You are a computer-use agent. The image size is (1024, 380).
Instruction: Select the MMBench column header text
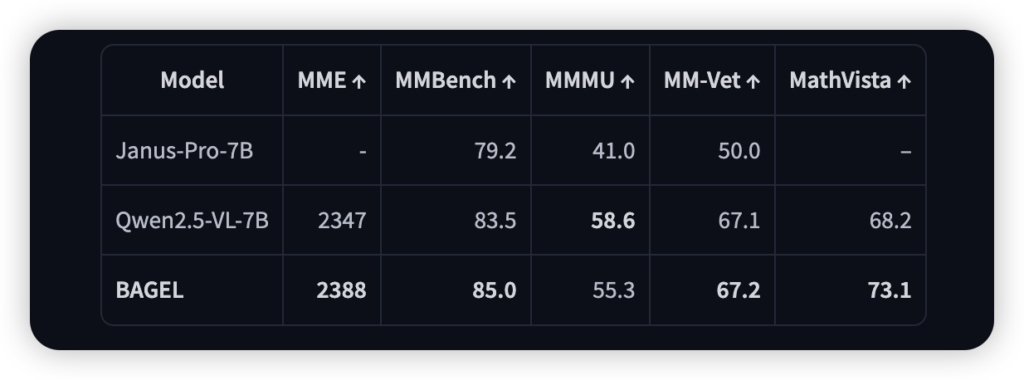click(x=445, y=80)
